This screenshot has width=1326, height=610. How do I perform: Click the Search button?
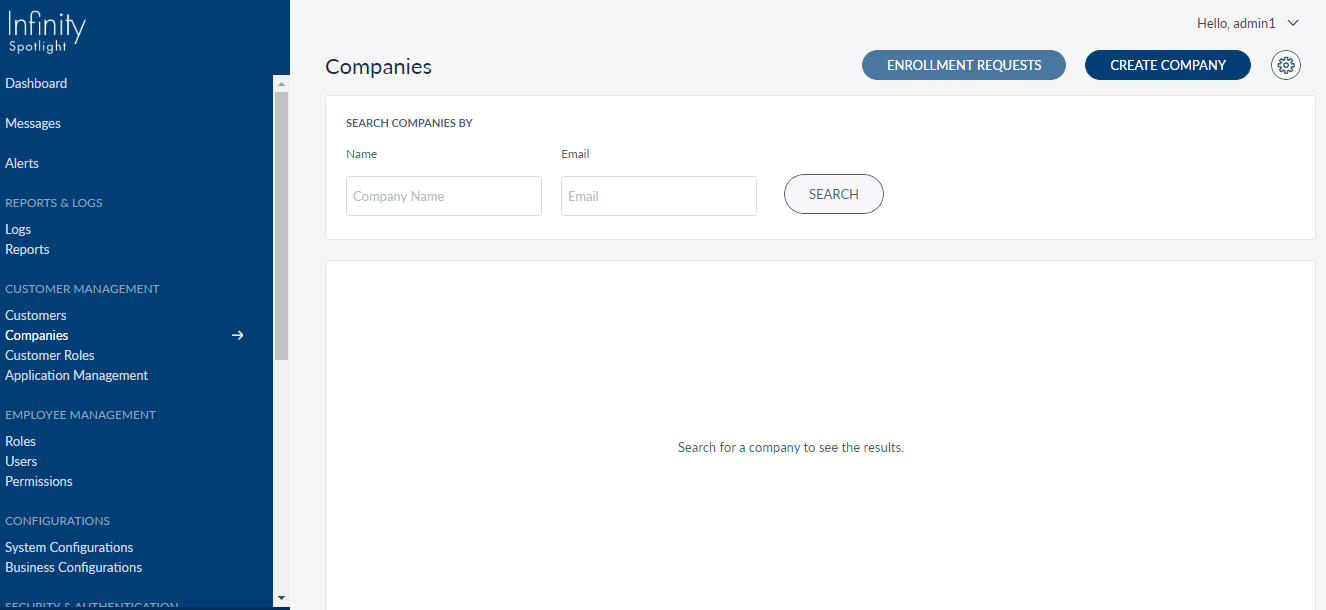tap(833, 195)
